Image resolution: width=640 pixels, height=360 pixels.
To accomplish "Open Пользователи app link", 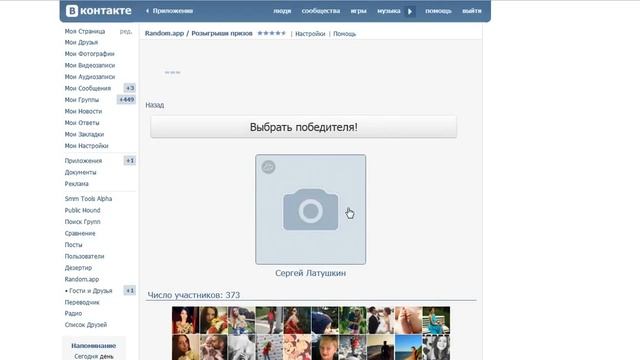I will 84,256.
